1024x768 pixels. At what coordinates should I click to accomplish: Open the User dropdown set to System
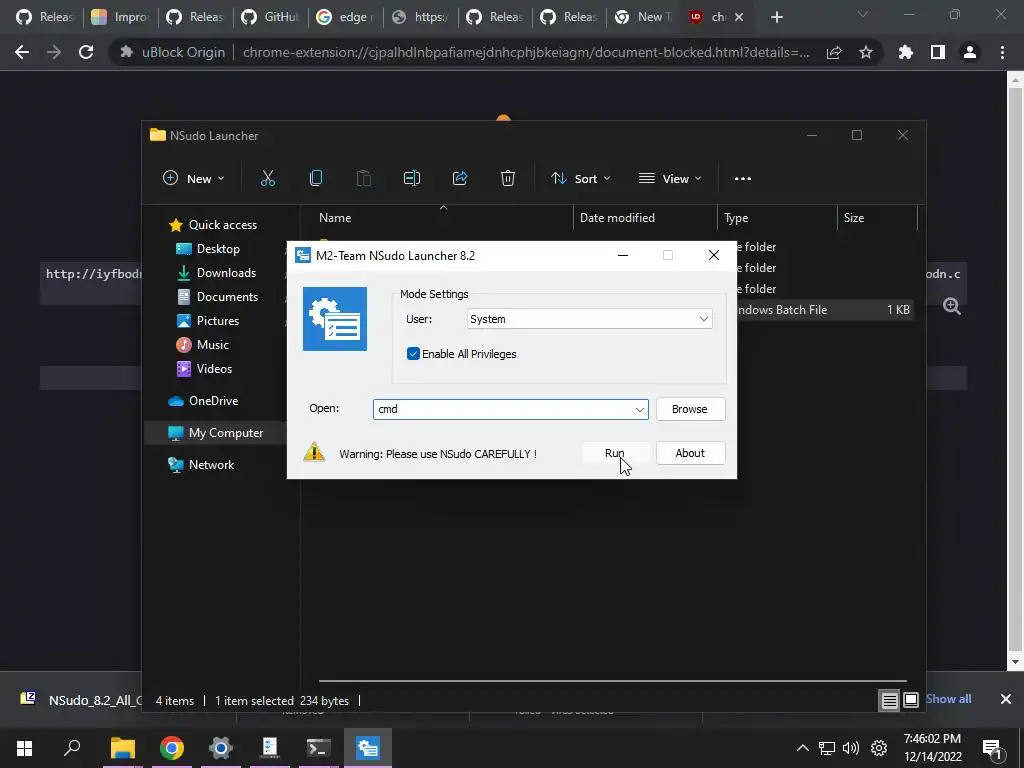pos(590,319)
